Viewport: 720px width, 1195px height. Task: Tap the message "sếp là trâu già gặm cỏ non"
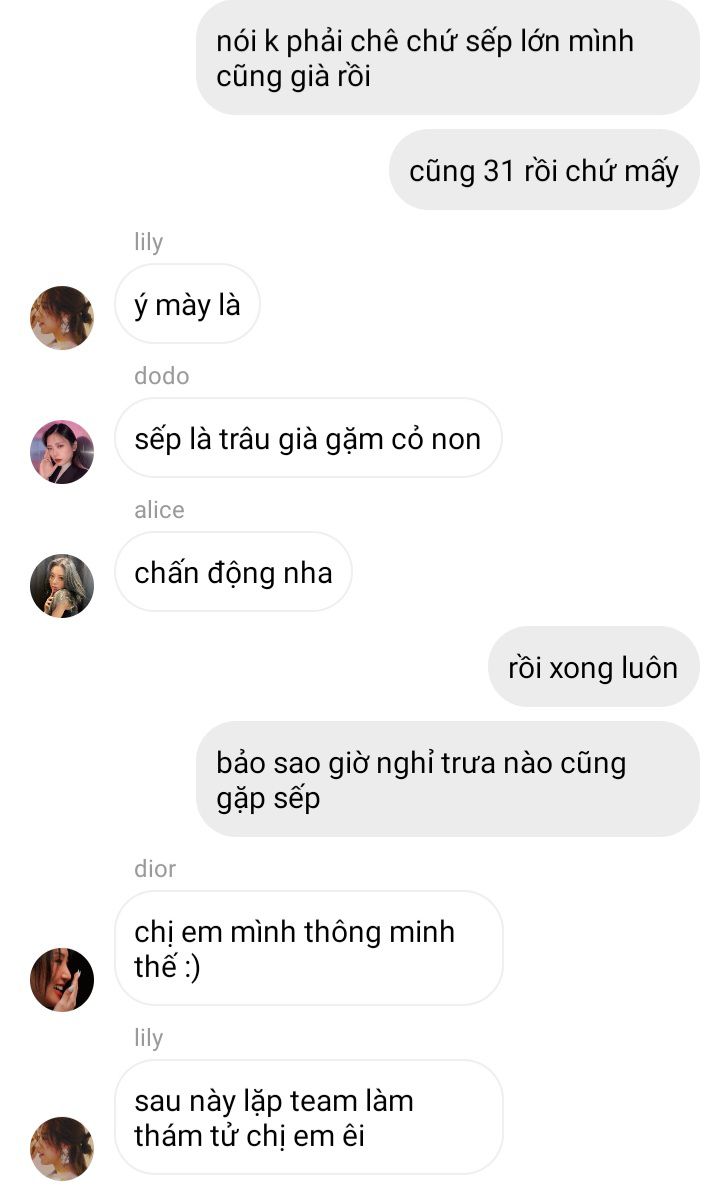click(x=309, y=438)
